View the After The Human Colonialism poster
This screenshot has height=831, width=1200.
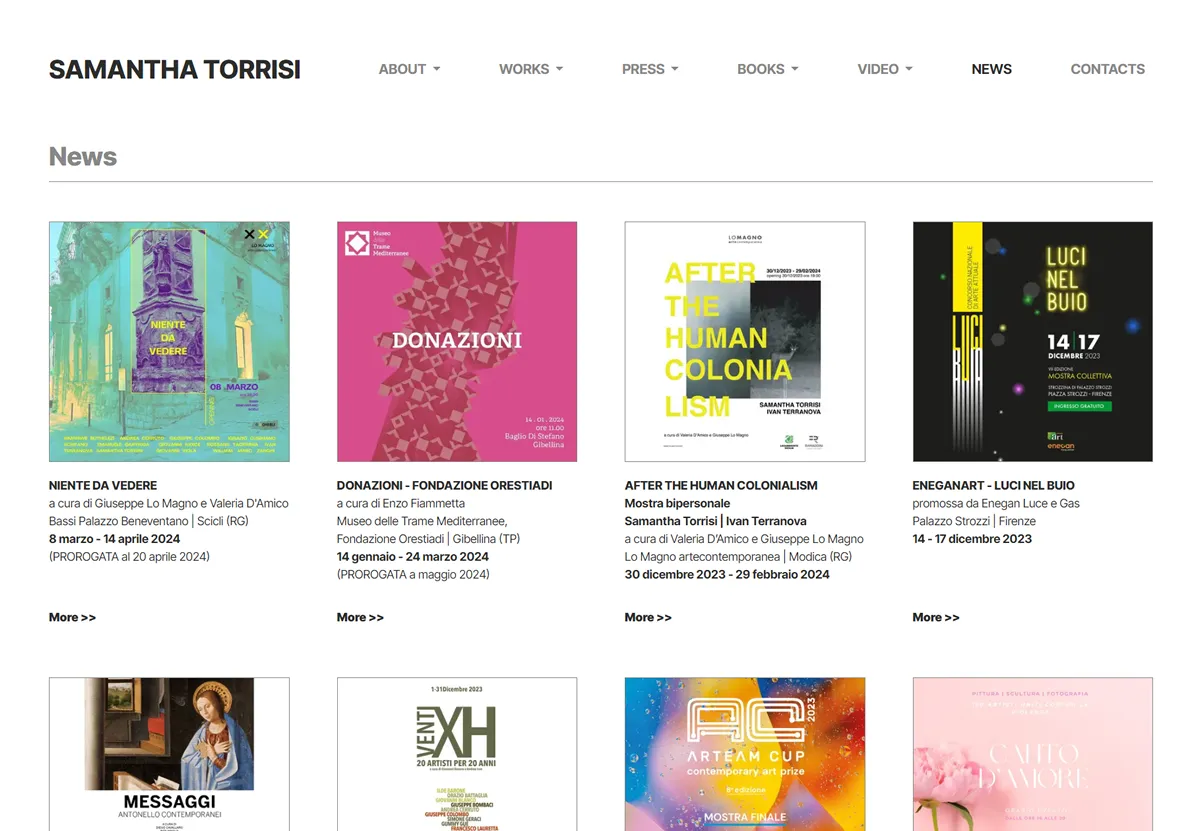(x=745, y=341)
